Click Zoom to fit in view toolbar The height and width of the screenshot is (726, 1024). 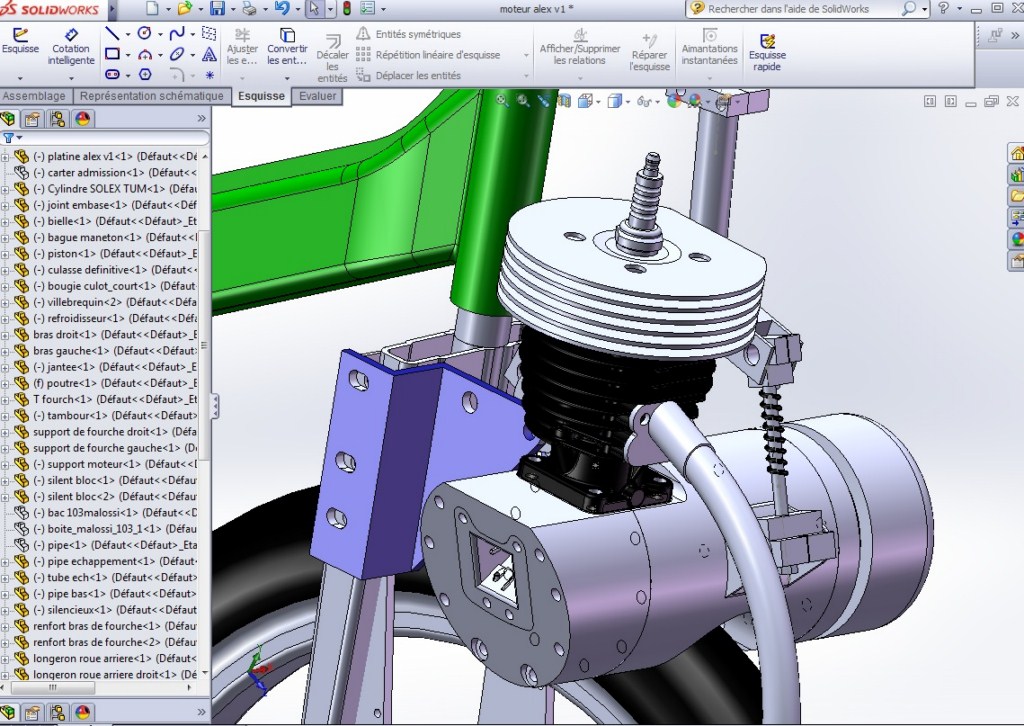(502, 100)
